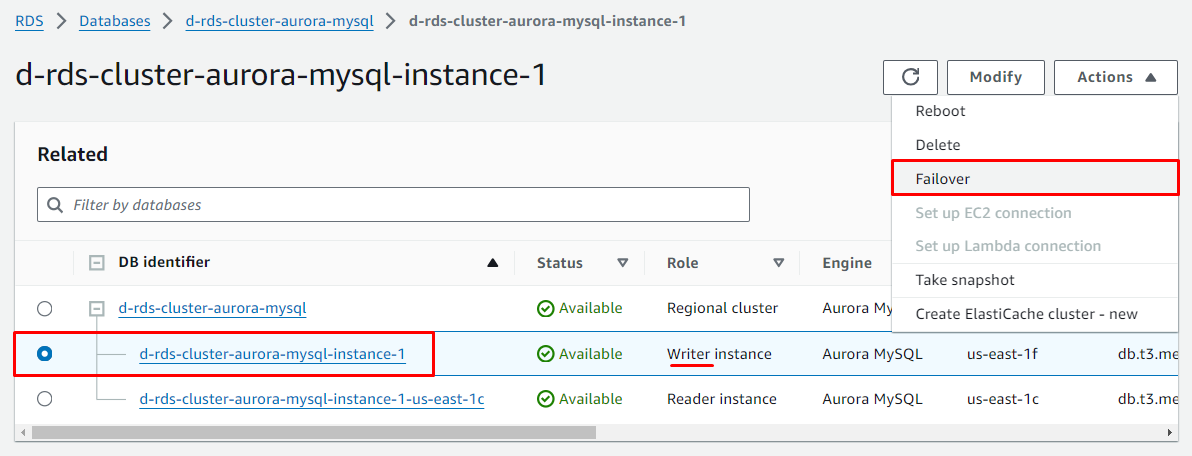Click the Modify button
Screen dimensions: 1192x456
click(x=995, y=77)
